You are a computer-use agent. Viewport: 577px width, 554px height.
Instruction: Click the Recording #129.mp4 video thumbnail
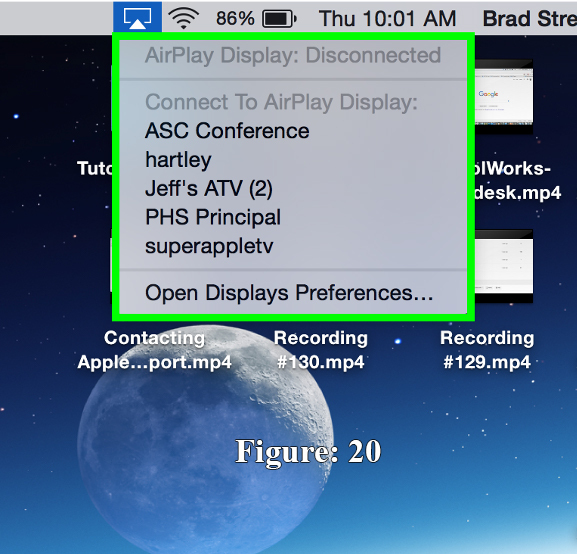coord(504,266)
